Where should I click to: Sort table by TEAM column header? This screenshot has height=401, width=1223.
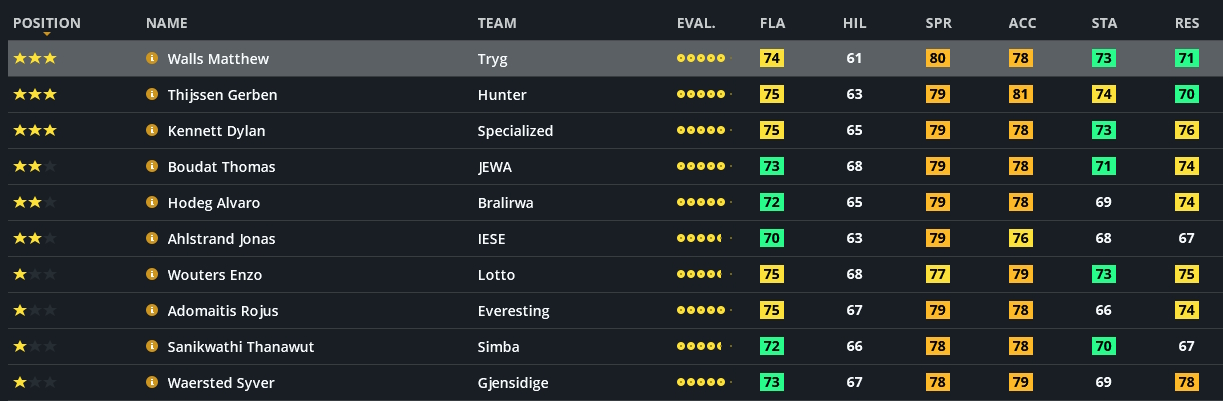[497, 23]
